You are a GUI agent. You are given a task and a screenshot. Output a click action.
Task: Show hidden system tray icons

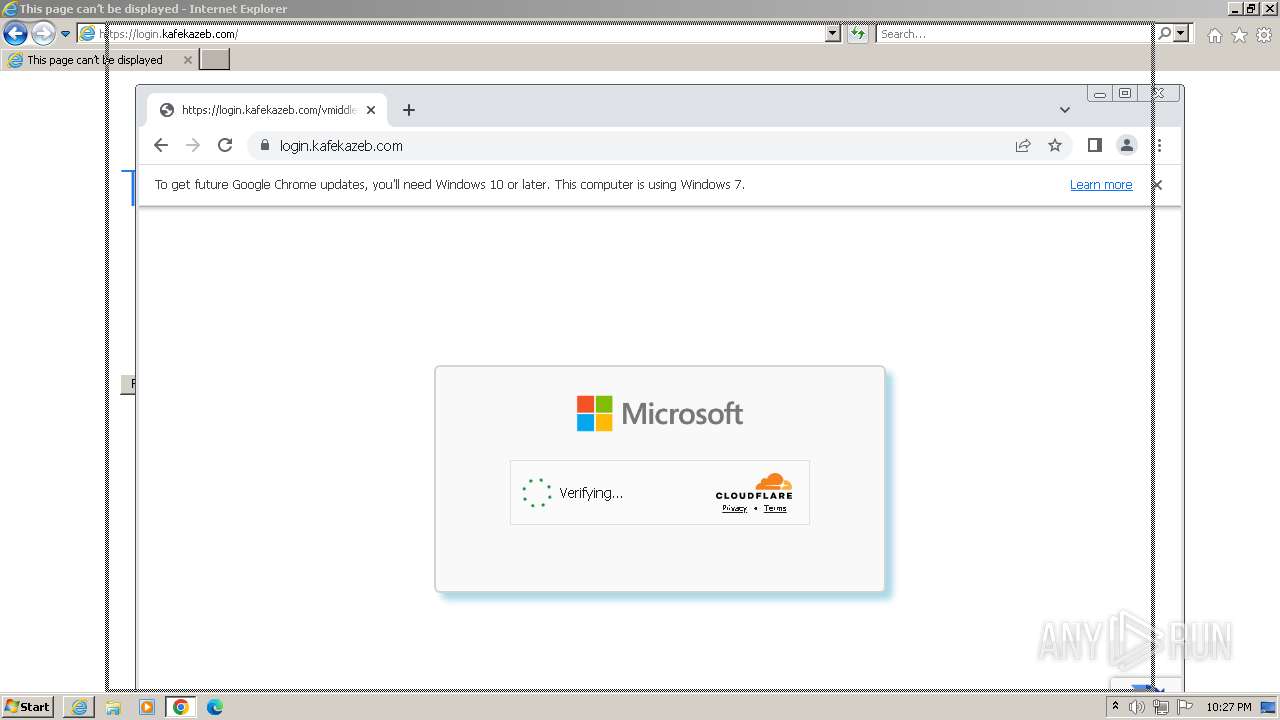1115,707
